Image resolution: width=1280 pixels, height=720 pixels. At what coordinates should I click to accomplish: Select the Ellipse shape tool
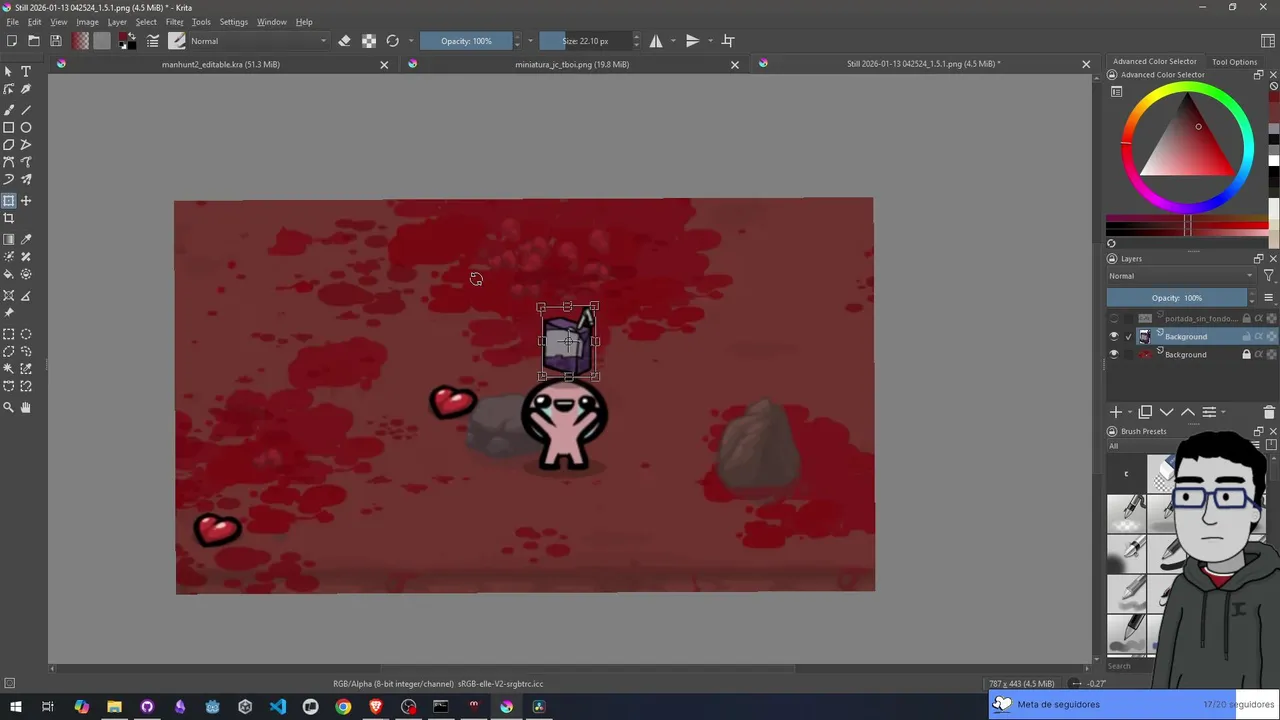click(26, 127)
